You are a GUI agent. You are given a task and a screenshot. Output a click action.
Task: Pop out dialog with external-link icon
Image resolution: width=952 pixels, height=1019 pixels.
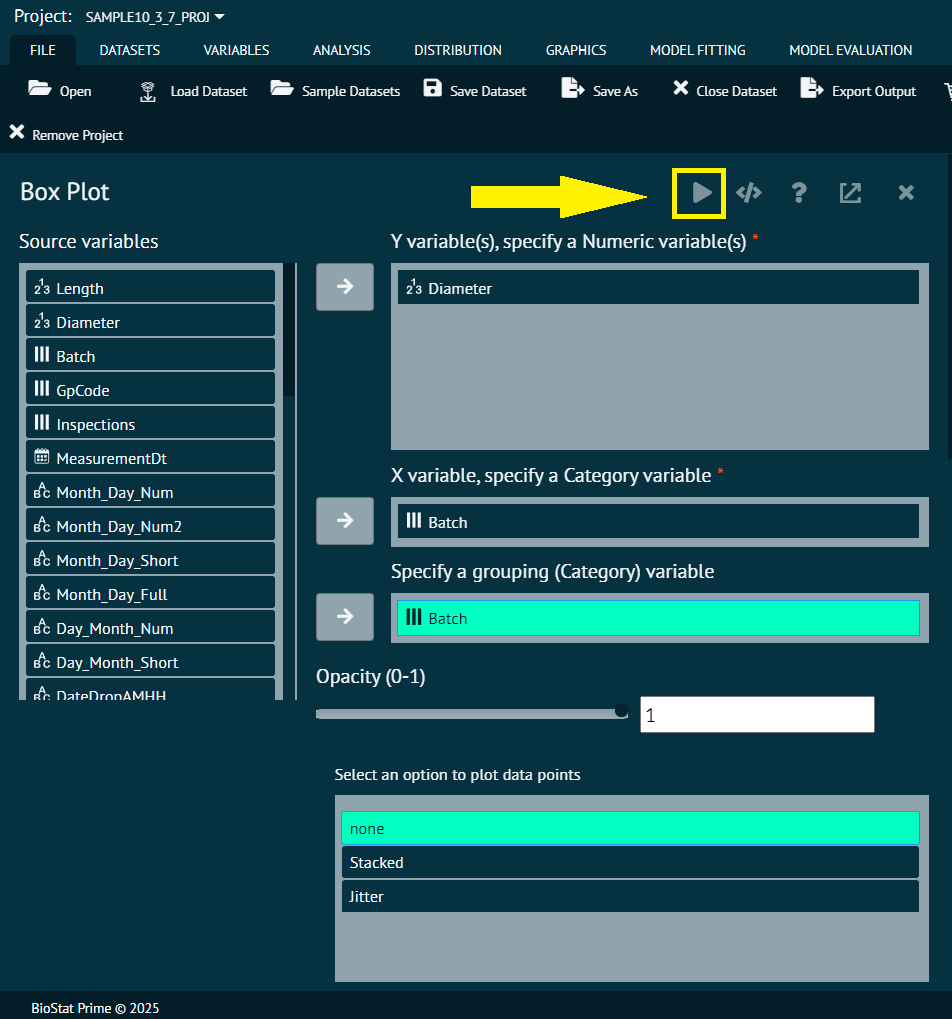[850, 192]
